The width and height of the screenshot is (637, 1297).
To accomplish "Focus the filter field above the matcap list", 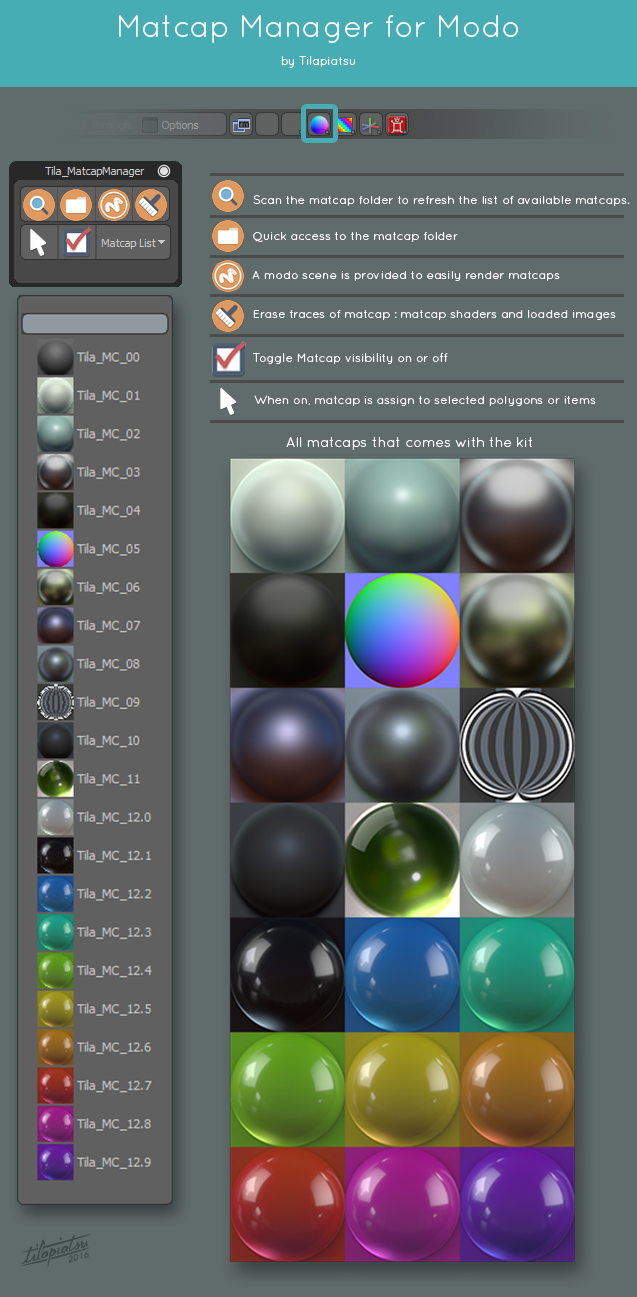I will (x=95, y=323).
